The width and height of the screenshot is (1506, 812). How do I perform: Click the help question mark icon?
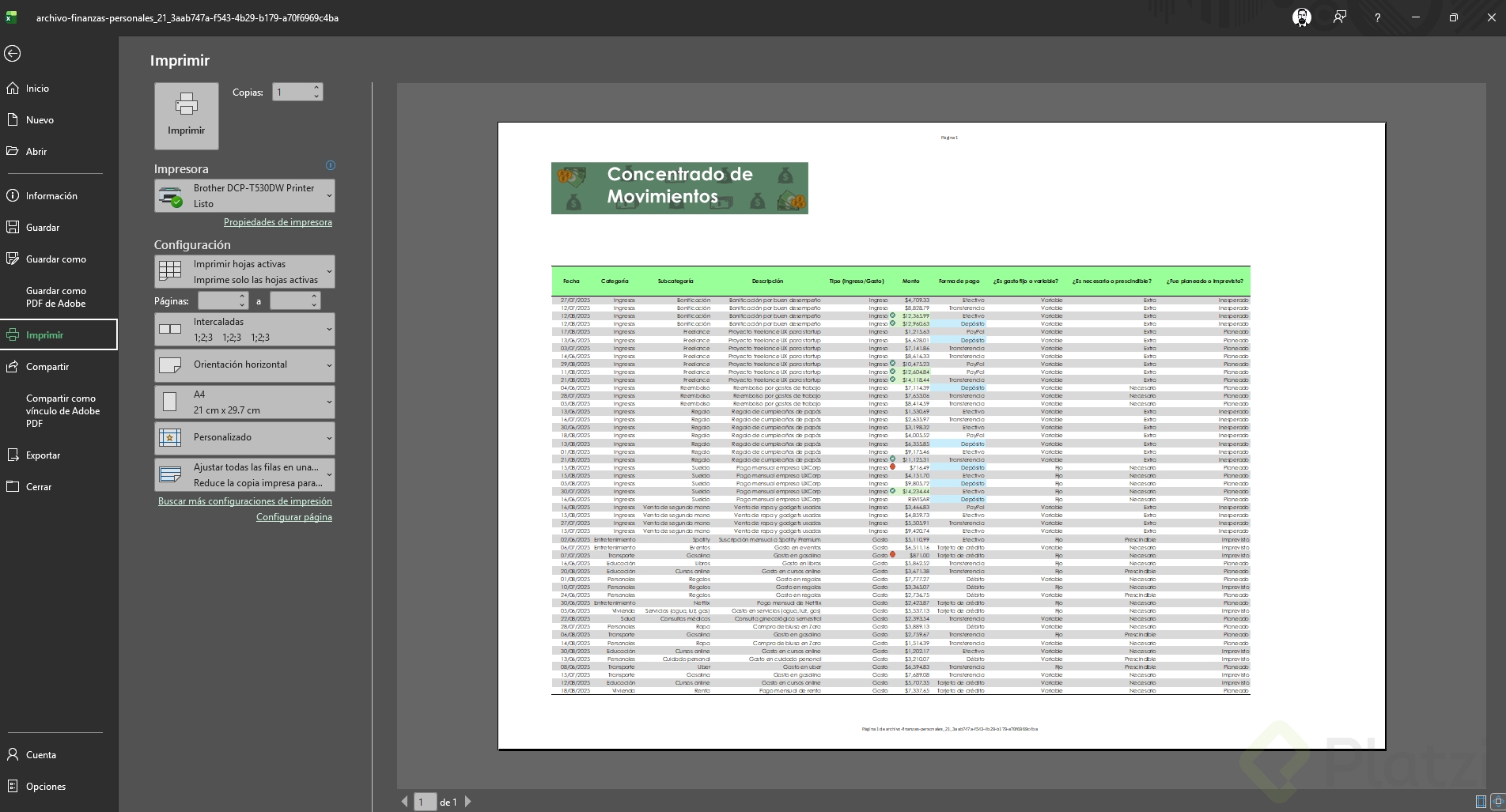click(x=1377, y=17)
